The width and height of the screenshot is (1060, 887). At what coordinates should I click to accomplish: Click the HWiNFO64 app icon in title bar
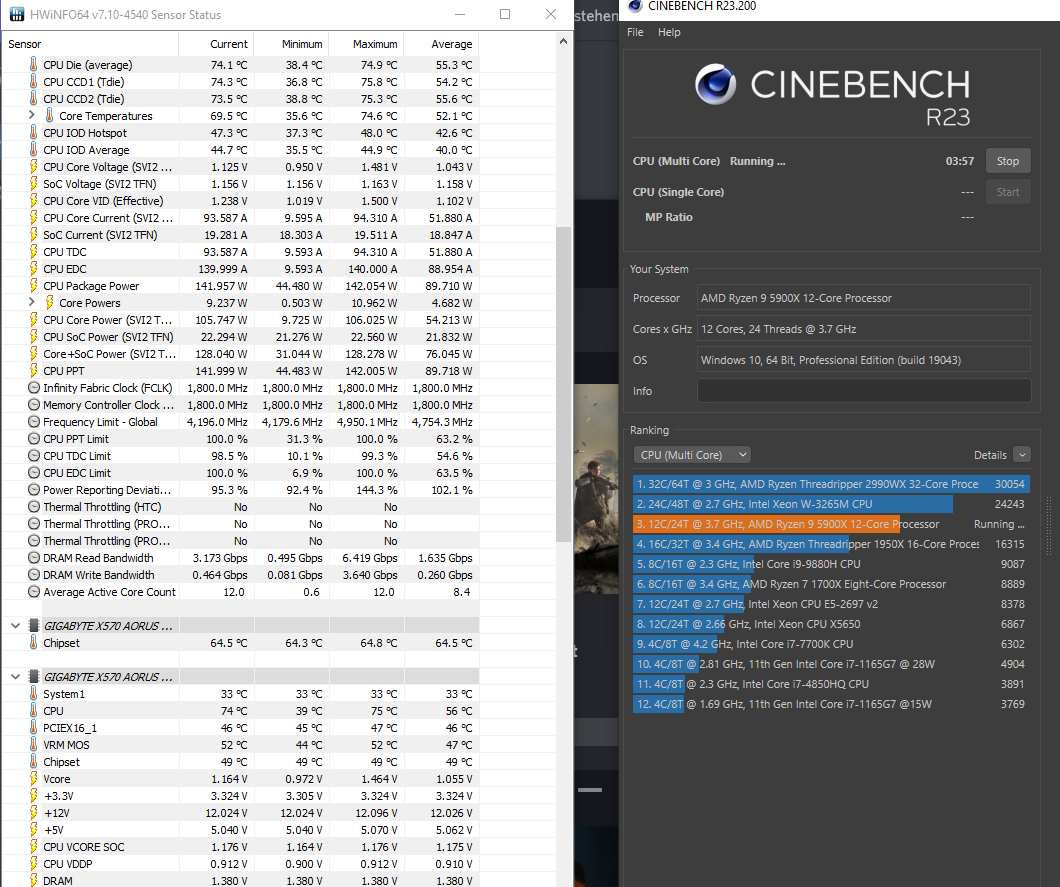[17, 14]
